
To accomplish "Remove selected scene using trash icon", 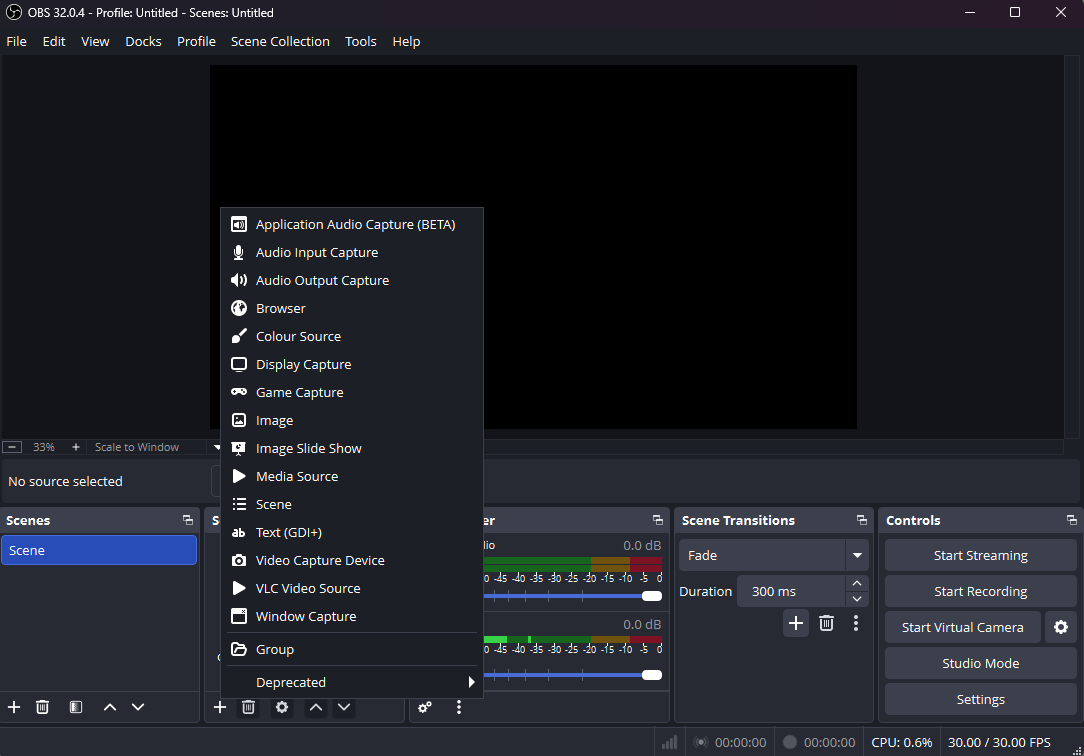I will click(x=42, y=707).
